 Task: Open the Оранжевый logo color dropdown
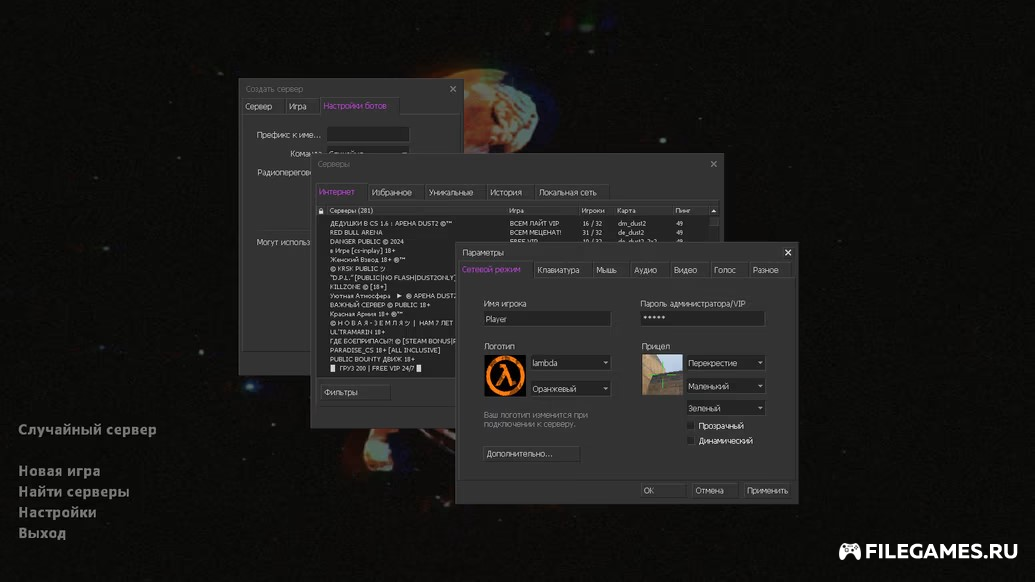[x=570, y=389]
